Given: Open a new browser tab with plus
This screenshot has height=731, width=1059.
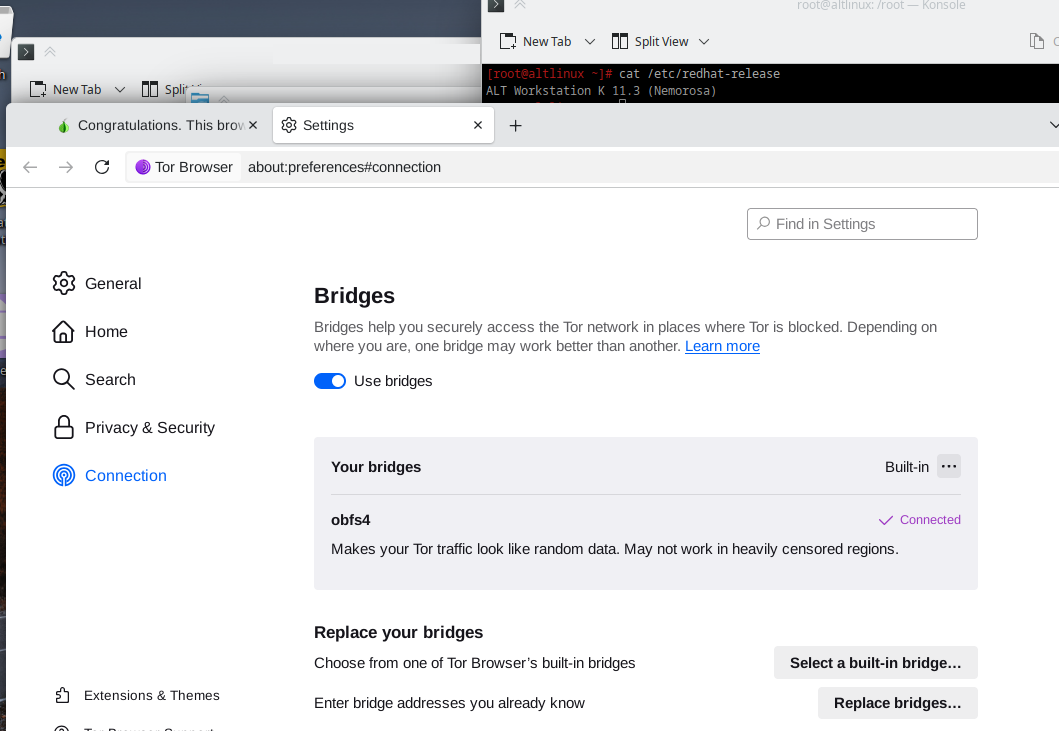Looking at the screenshot, I should click(x=515, y=126).
